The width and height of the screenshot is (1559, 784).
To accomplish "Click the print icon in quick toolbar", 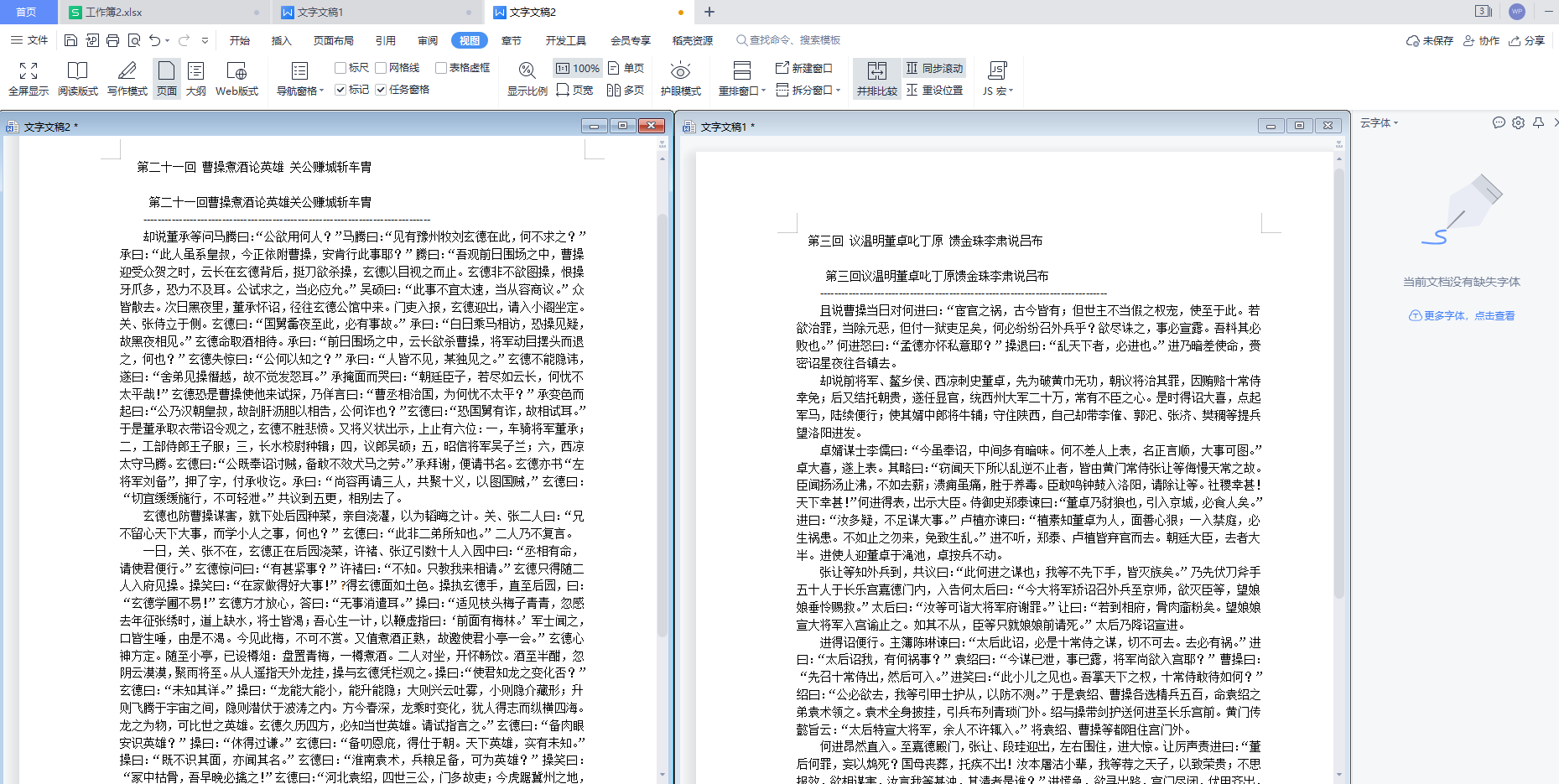I will [x=112, y=40].
